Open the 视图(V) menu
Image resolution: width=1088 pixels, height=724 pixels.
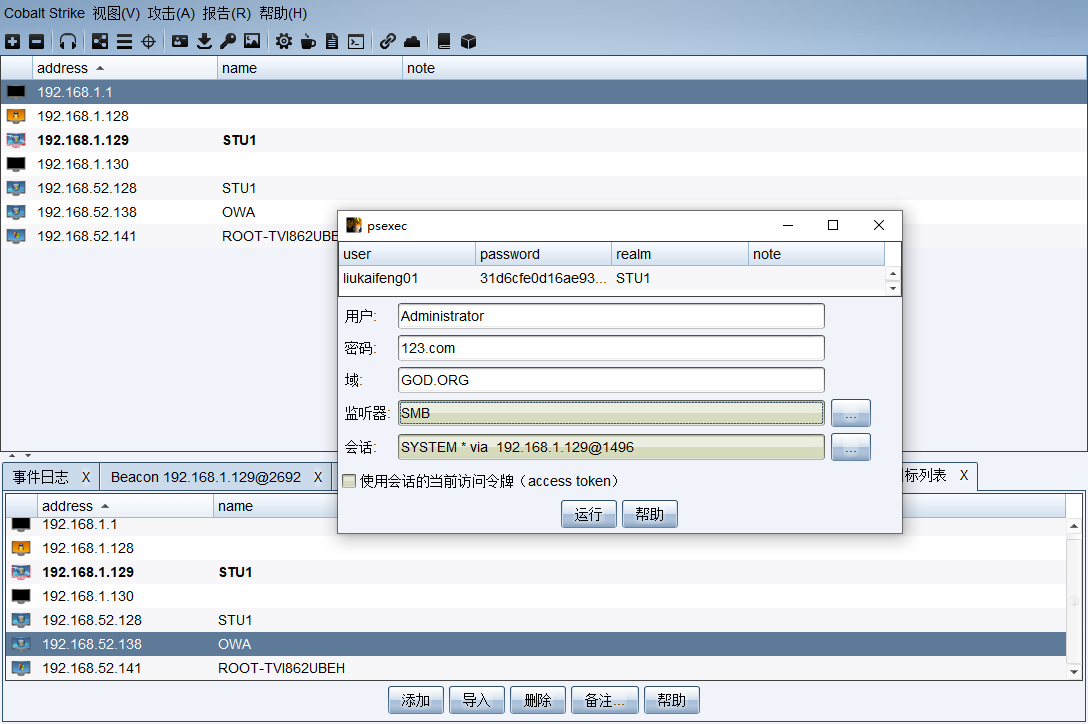point(116,13)
